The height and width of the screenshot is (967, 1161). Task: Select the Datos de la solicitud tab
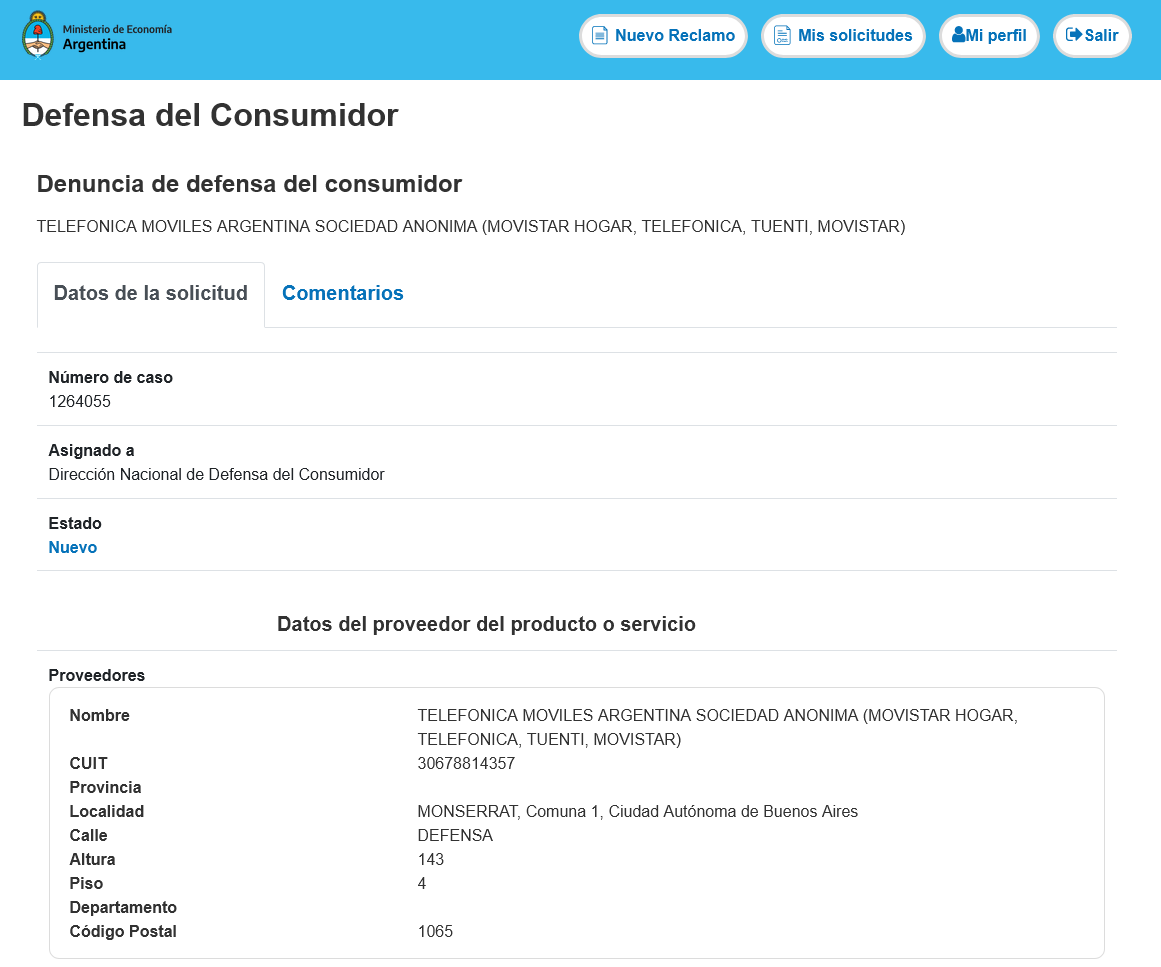point(151,294)
